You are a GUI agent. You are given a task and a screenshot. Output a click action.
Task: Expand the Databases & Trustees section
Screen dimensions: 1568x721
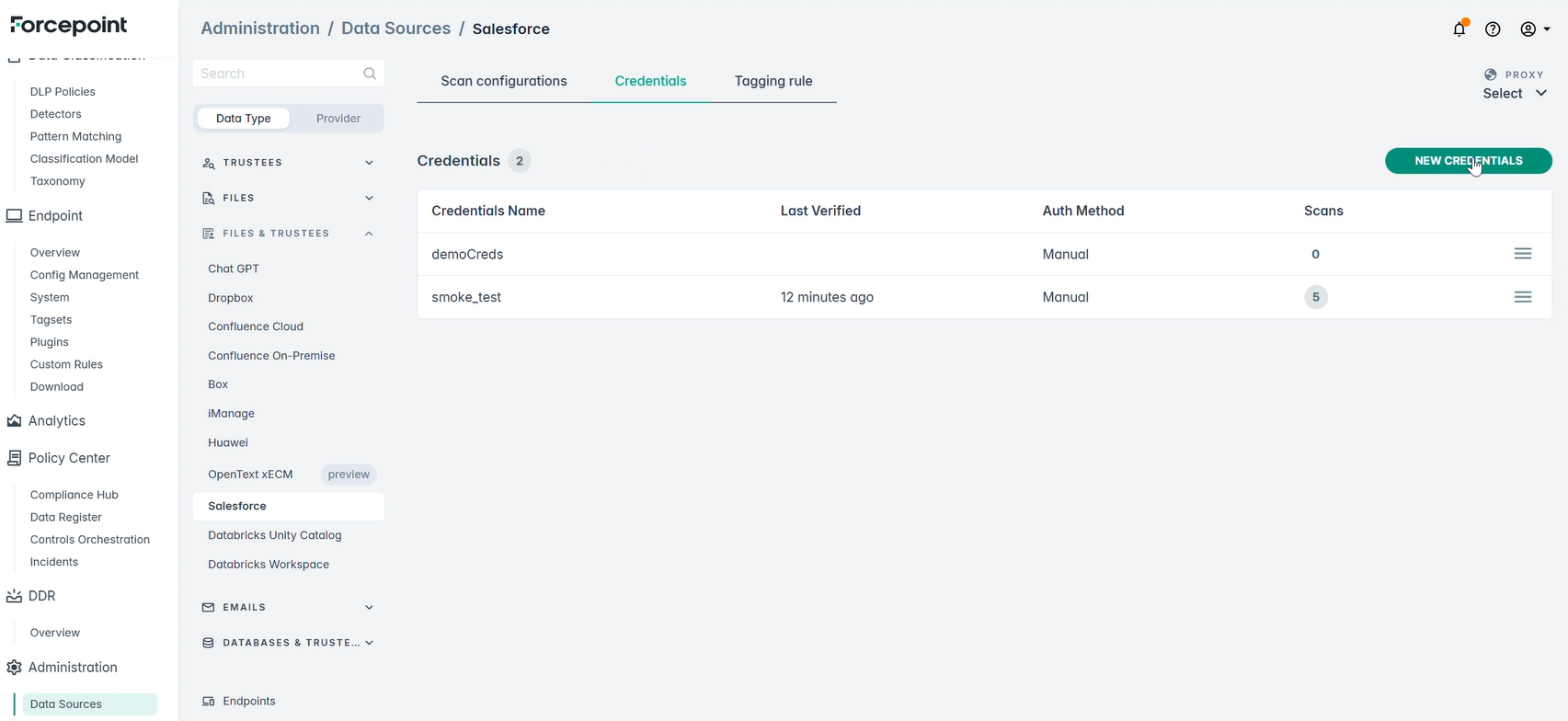coord(369,643)
